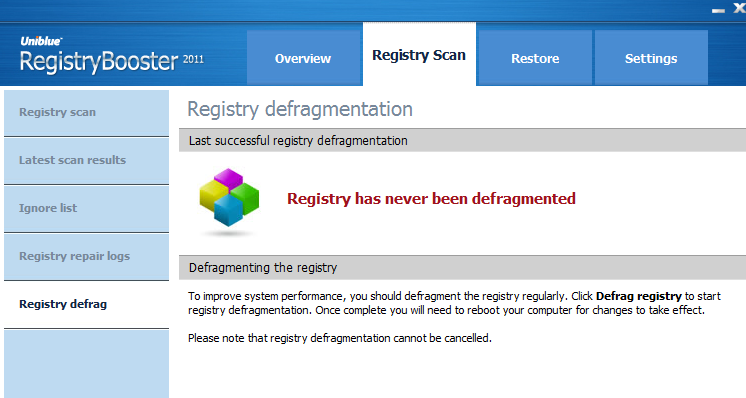Open the Settings tab
746x398 pixels.
pos(651,58)
